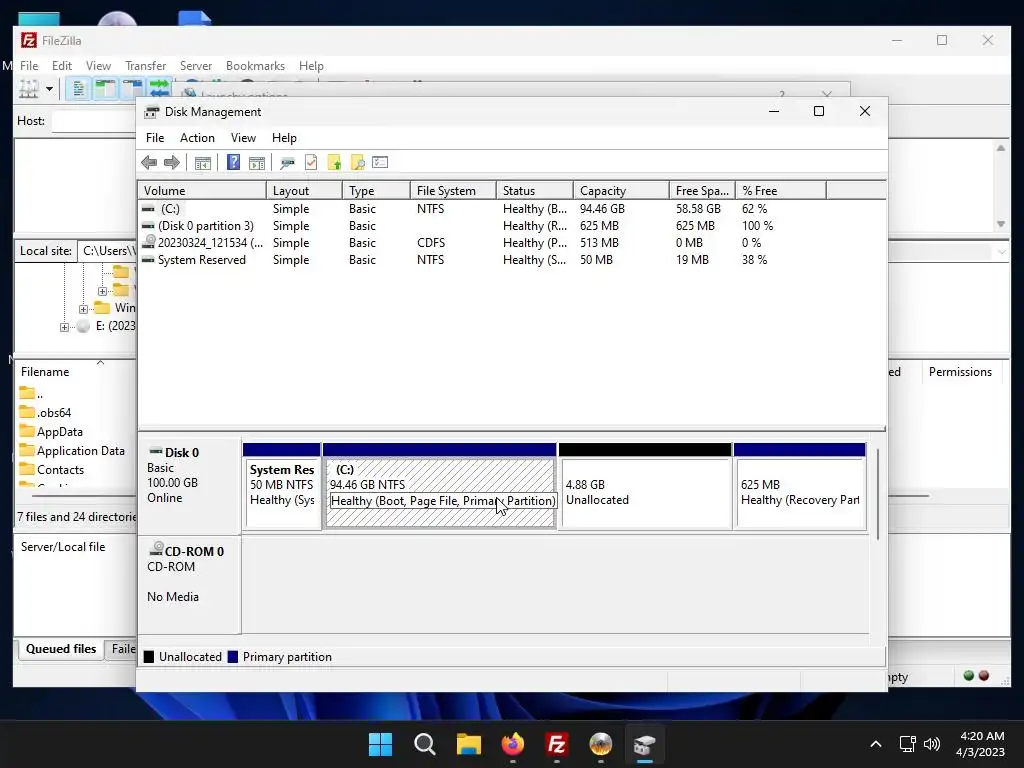
Task: Toggle Show/Hide Console Tree toolbar icon
Action: pyautogui.click(x=202, y=163)
